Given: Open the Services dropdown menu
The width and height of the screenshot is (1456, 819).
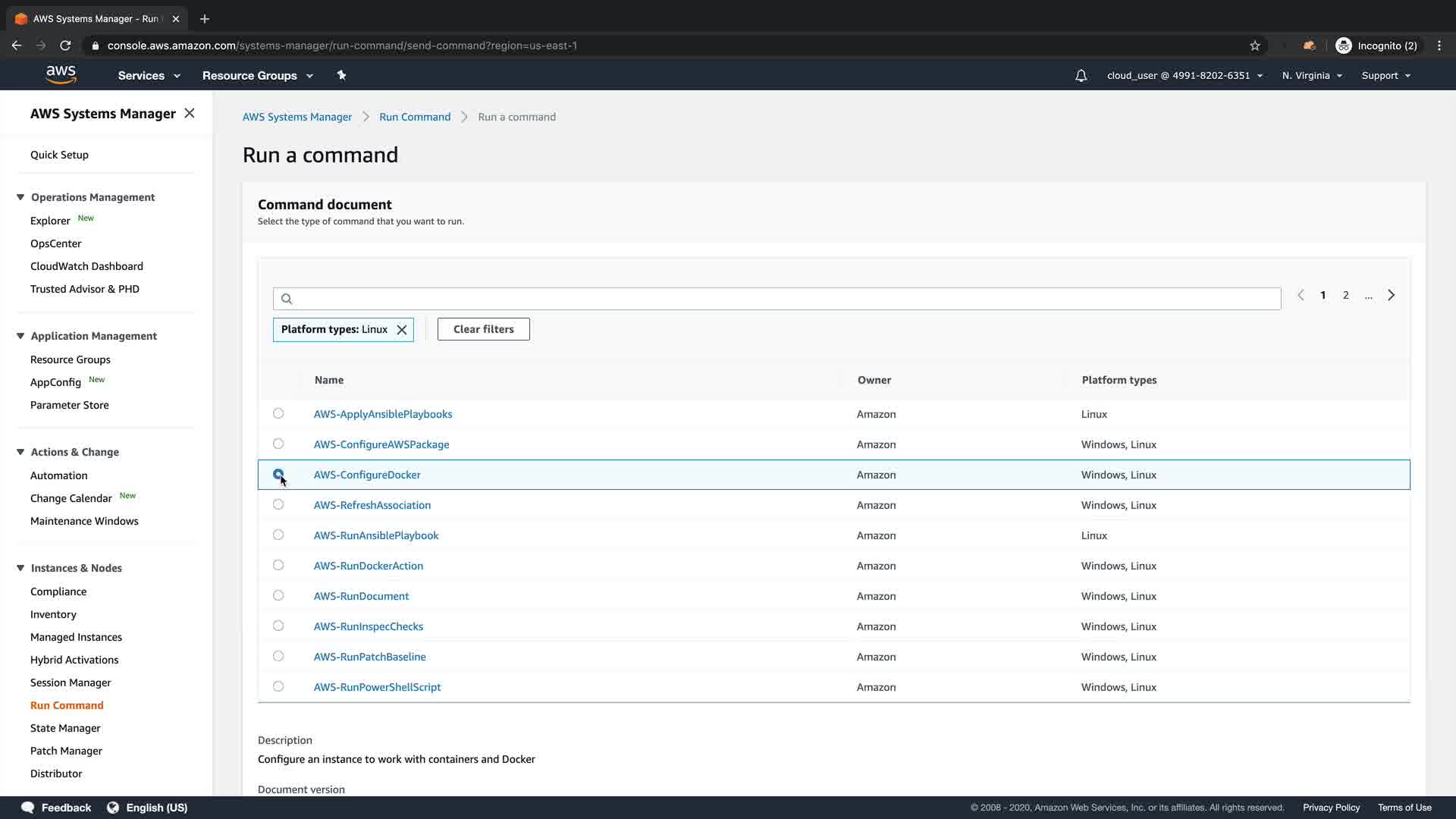Looking at the screenshot, I should [149, 75].
